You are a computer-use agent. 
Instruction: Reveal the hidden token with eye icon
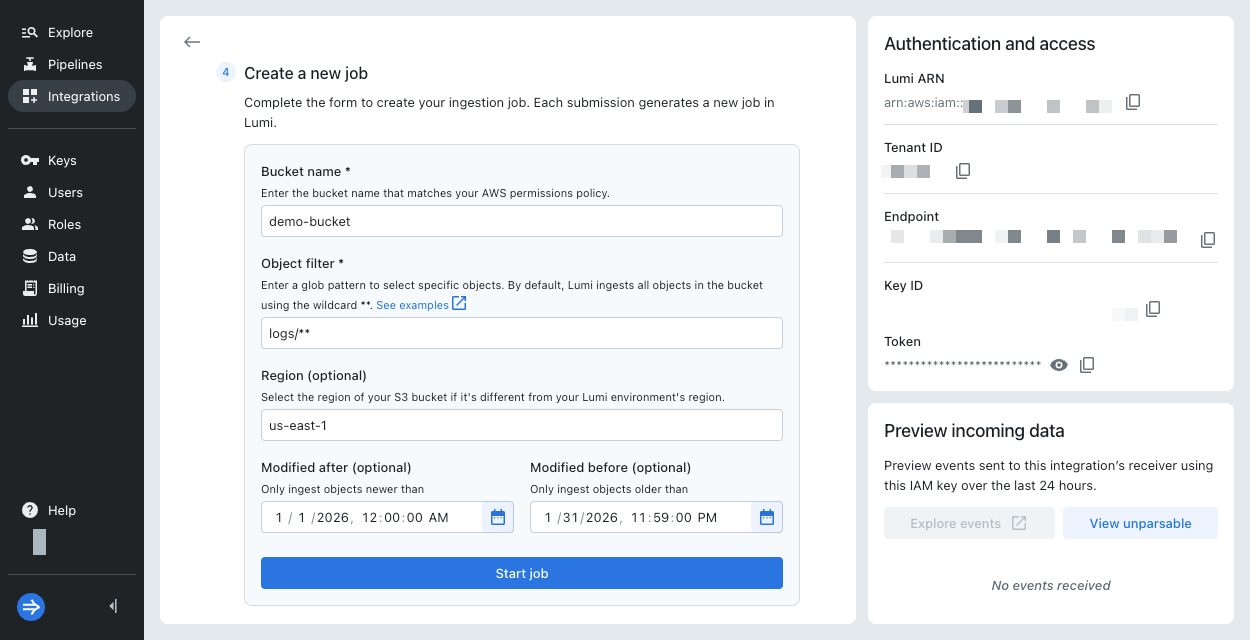1059,365
